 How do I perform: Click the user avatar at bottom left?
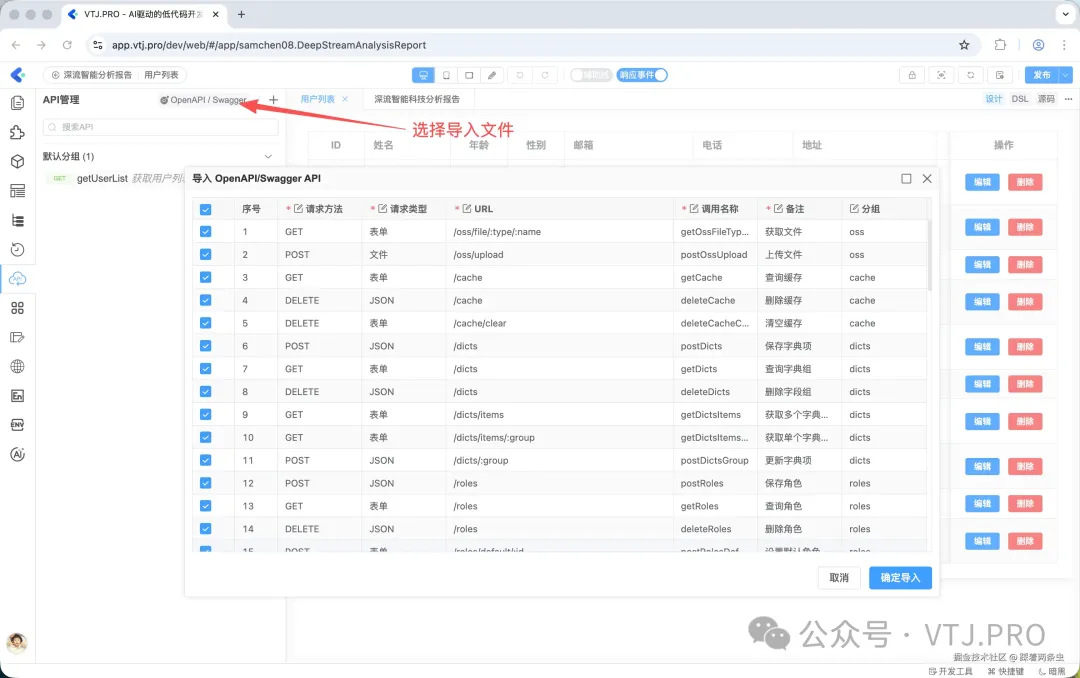[17, 642]
